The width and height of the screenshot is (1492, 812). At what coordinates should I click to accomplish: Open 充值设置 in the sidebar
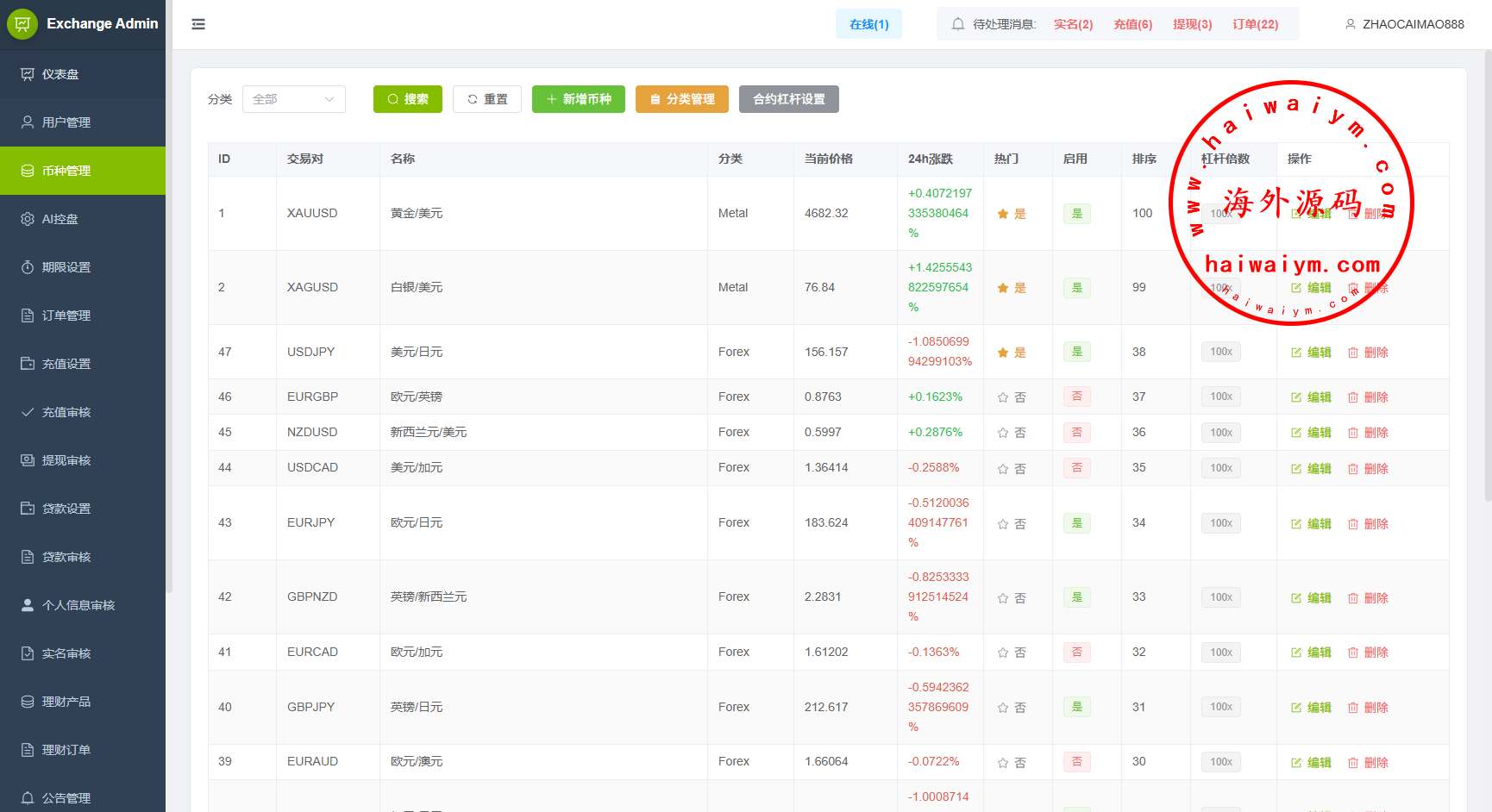(x=83, y=364)
